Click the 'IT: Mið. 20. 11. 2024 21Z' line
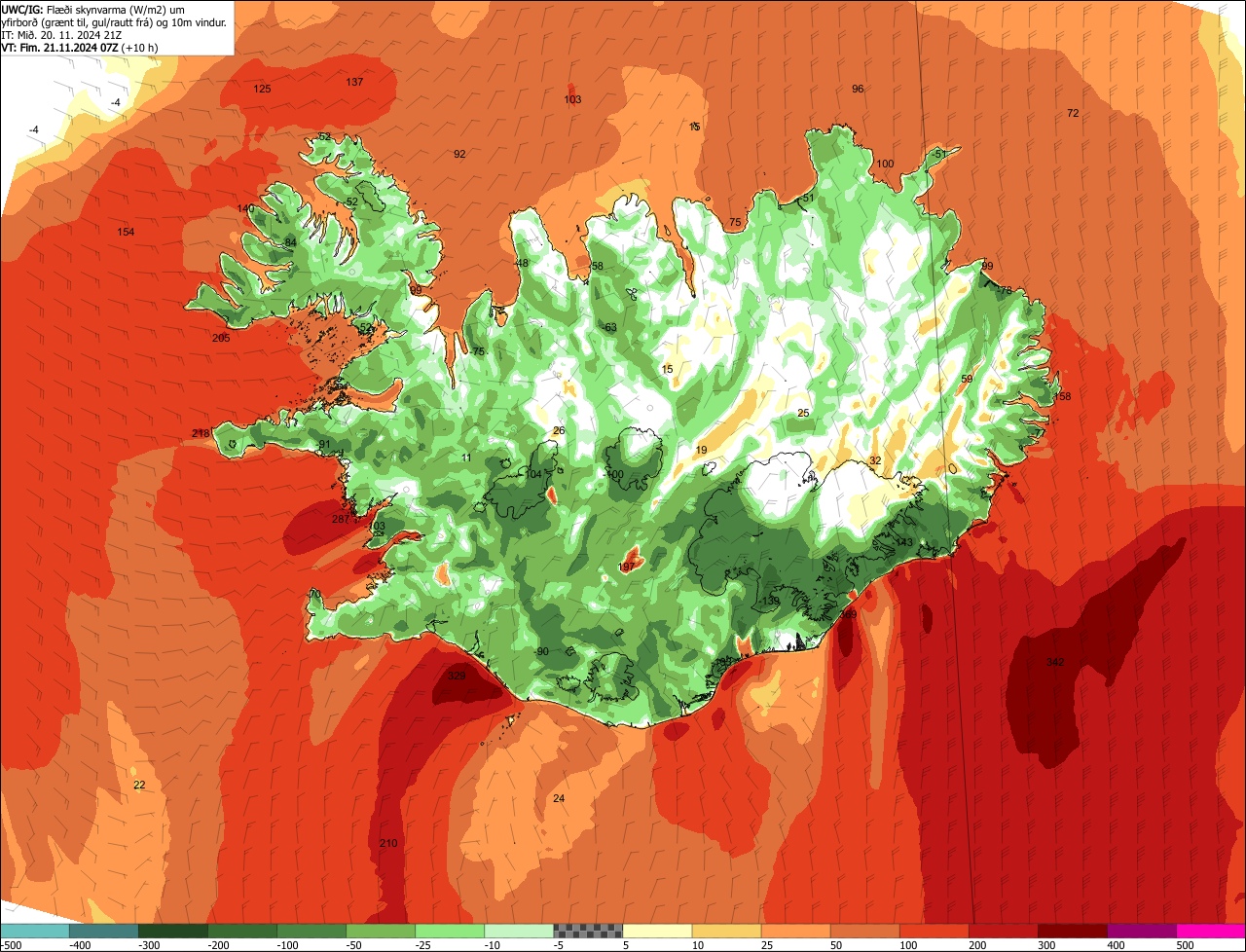The width and height of the screenshot is (1246, 952). [61, 34]
